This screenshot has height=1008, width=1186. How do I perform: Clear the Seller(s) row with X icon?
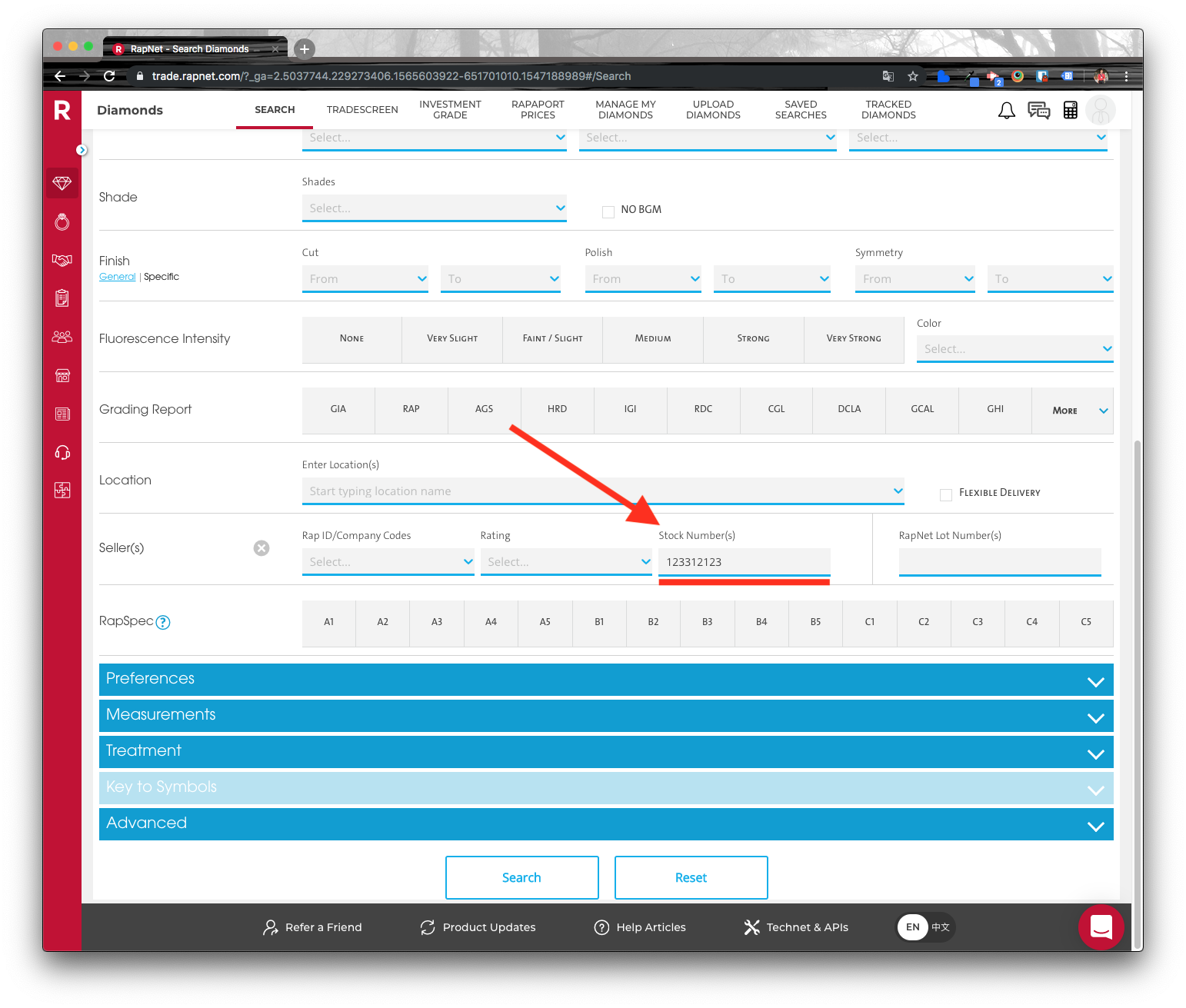tap(262, 548)
